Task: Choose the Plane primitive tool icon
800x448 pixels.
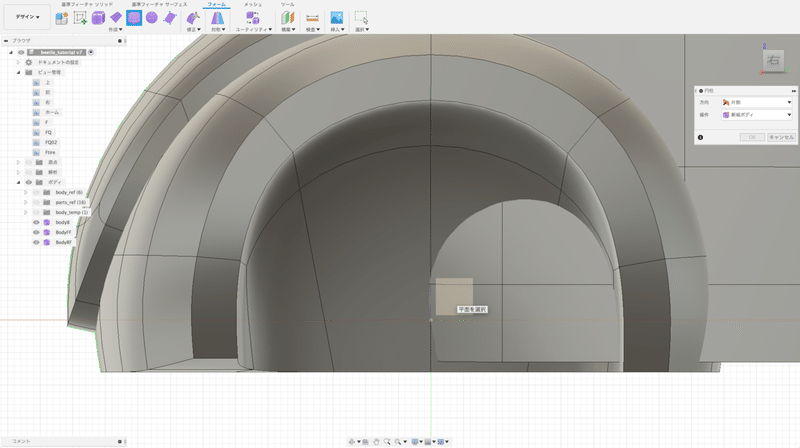Action: click(116, 18)
